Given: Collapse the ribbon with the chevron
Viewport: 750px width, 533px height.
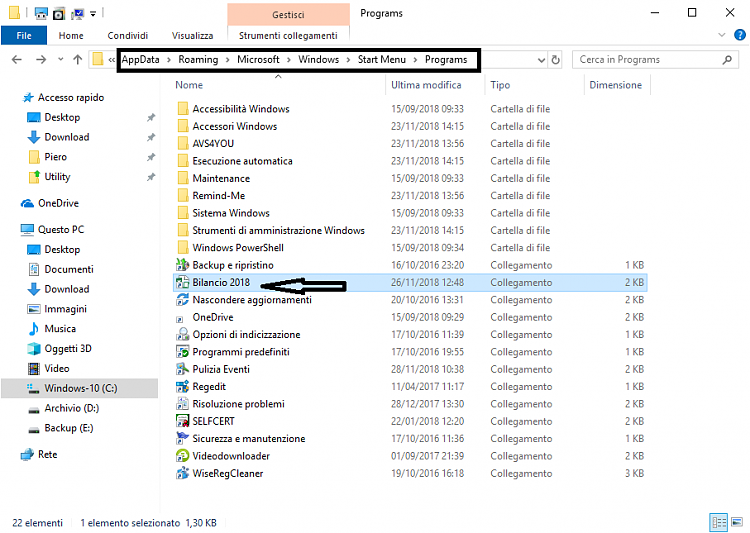Looking at the screenshot, I should [x=722, y=35].
